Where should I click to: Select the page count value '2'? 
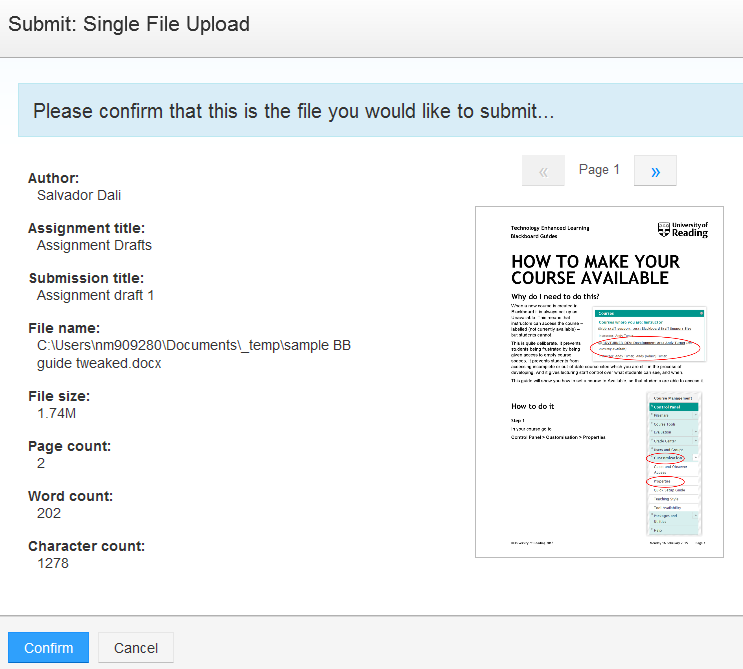pyautogui.click(x=41, y=463)
